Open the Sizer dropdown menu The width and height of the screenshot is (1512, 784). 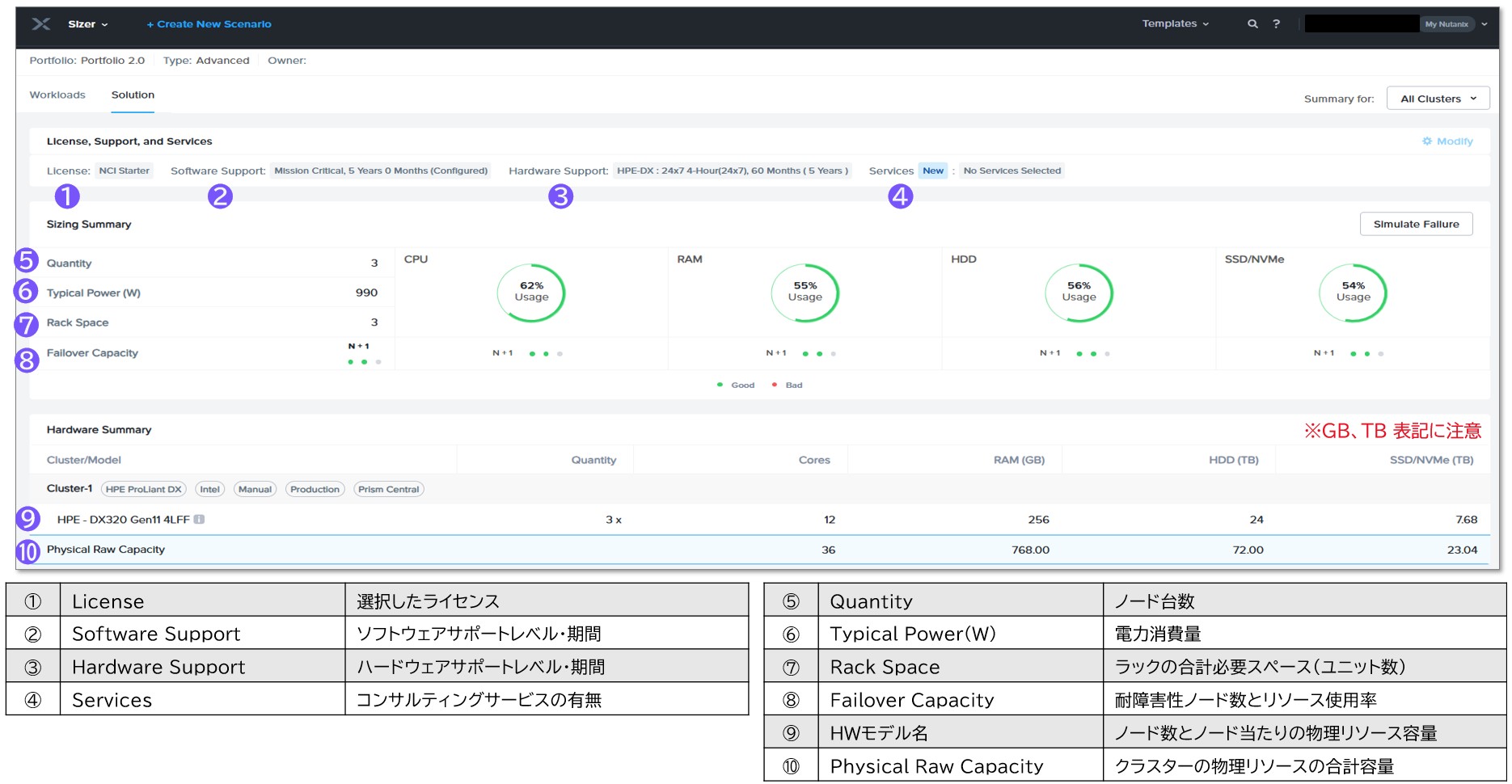click(87, 24)
